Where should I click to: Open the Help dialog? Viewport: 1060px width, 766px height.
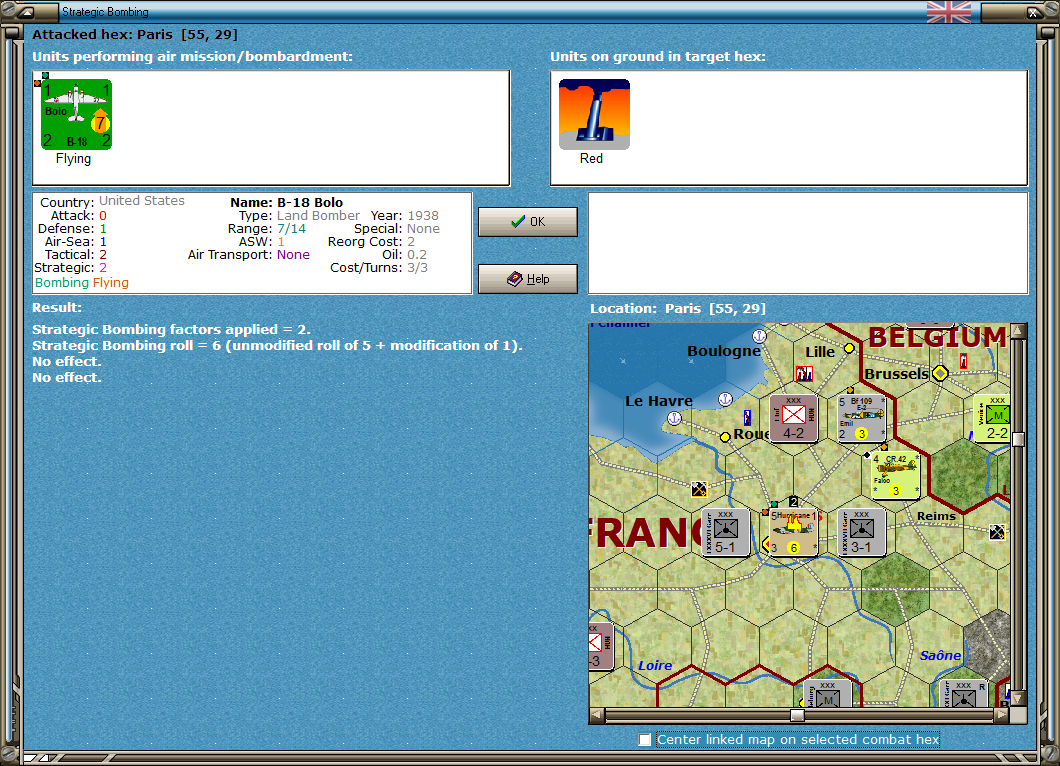coord(527,278)
